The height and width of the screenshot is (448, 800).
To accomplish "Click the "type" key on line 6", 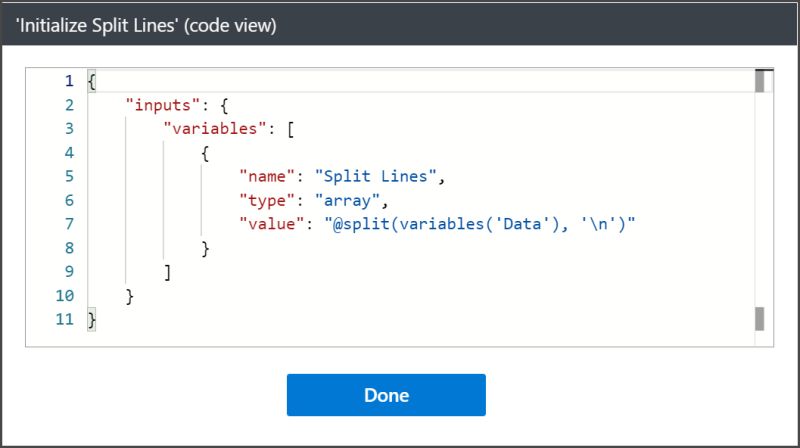I will [266, 201].
